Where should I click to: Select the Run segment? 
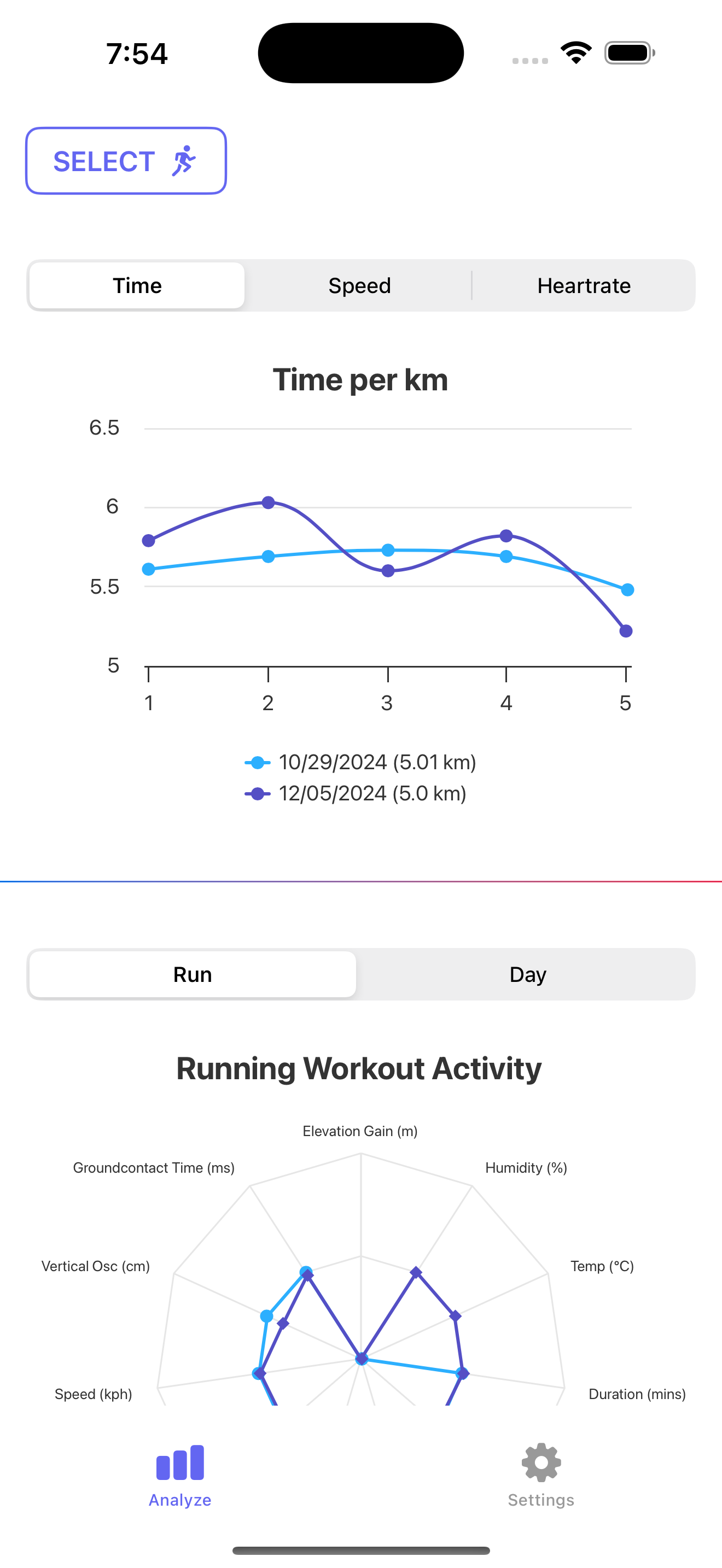click(x=193, y=974)
